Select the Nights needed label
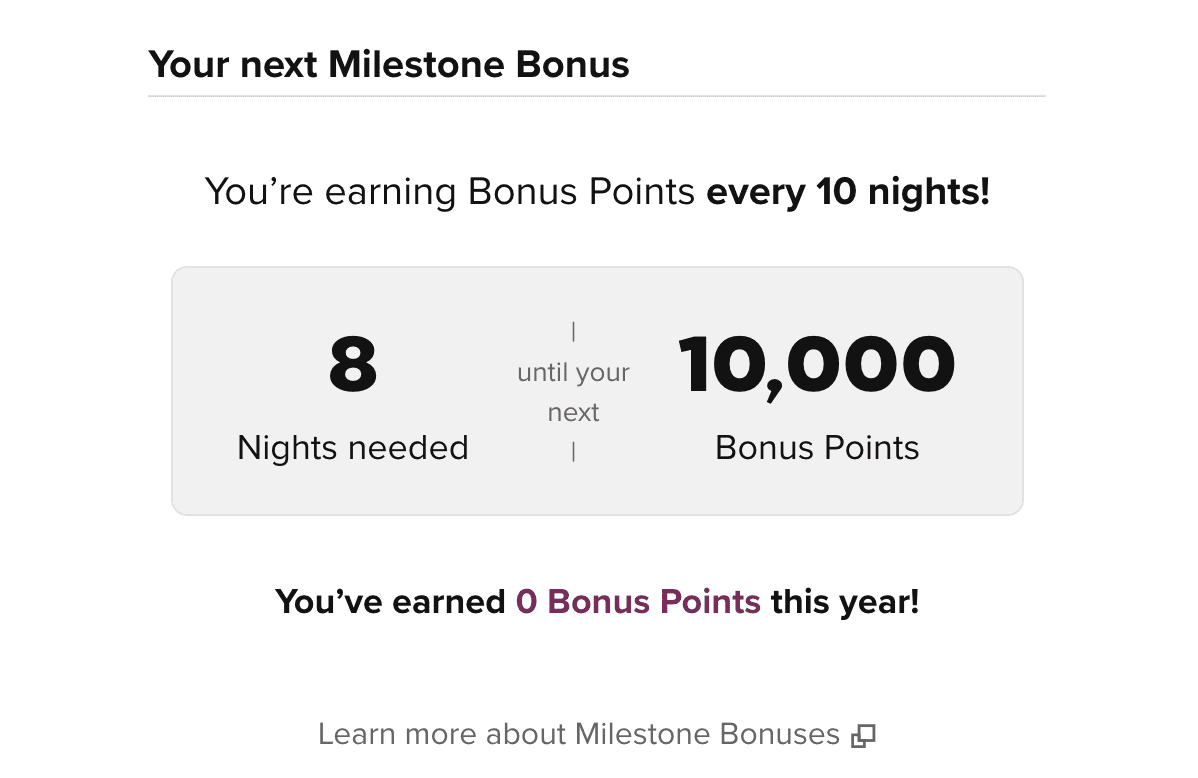 click(352, 448)
